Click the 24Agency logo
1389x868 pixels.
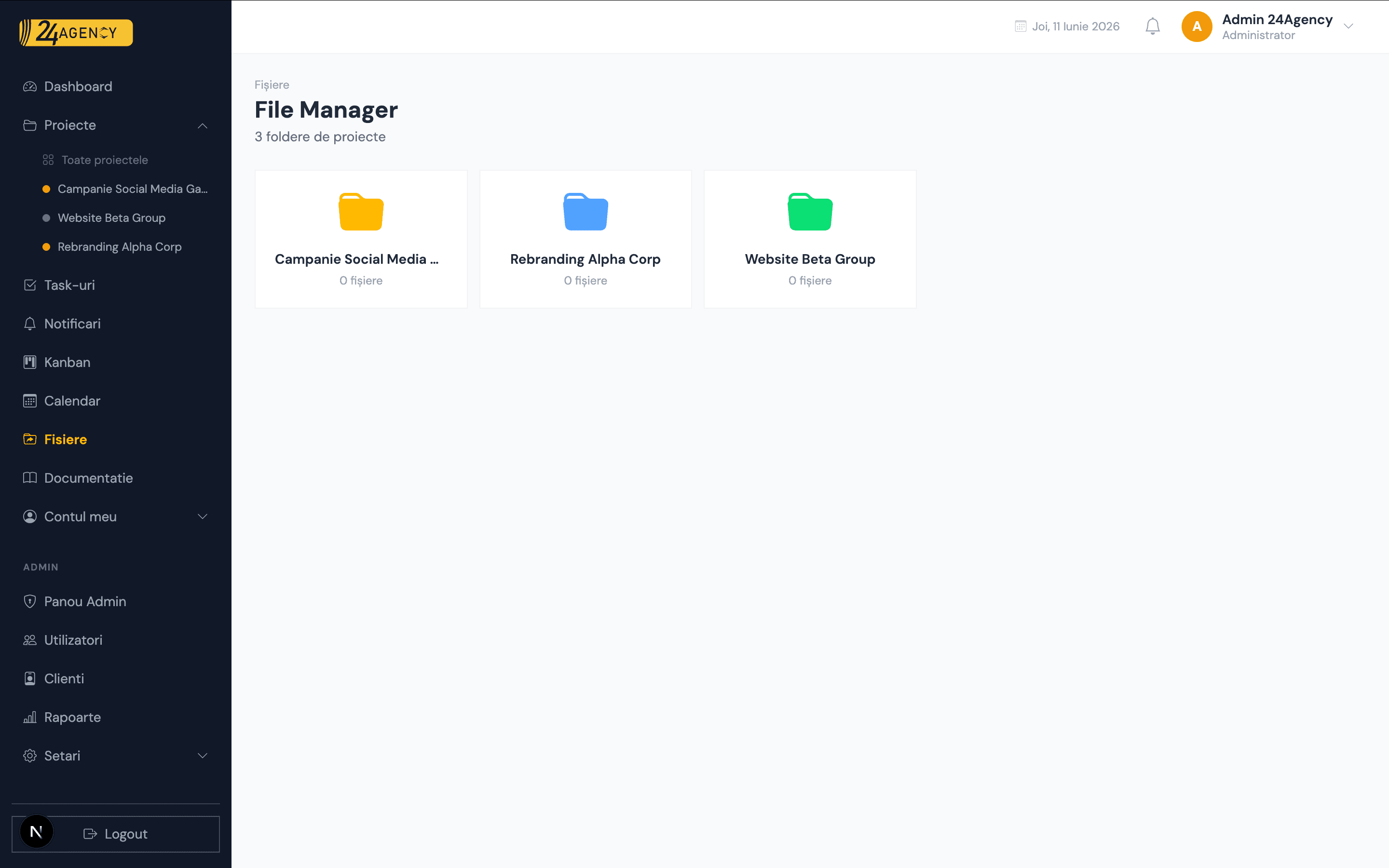[76, 33]
